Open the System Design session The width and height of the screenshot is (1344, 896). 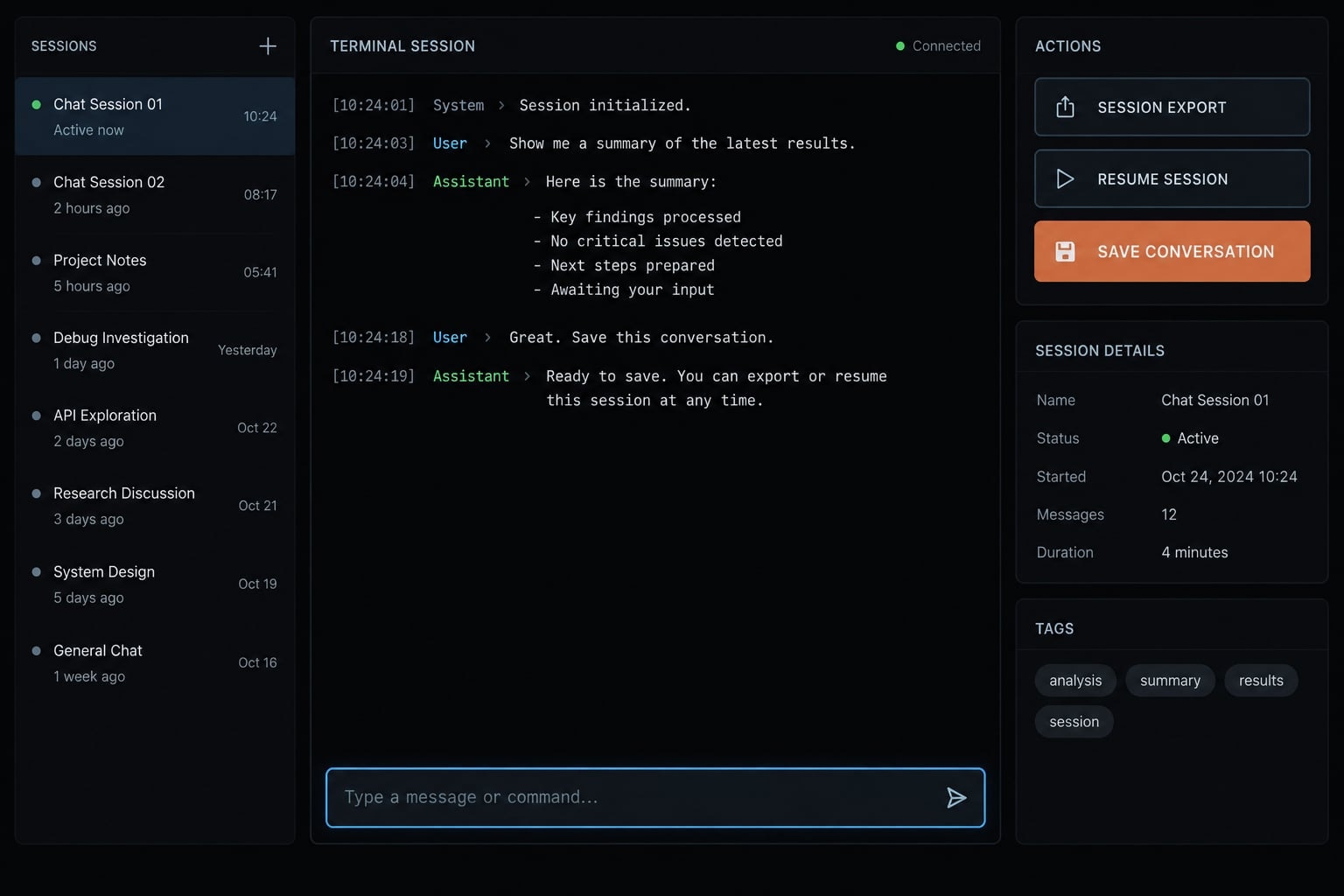(x=155, y=584)
